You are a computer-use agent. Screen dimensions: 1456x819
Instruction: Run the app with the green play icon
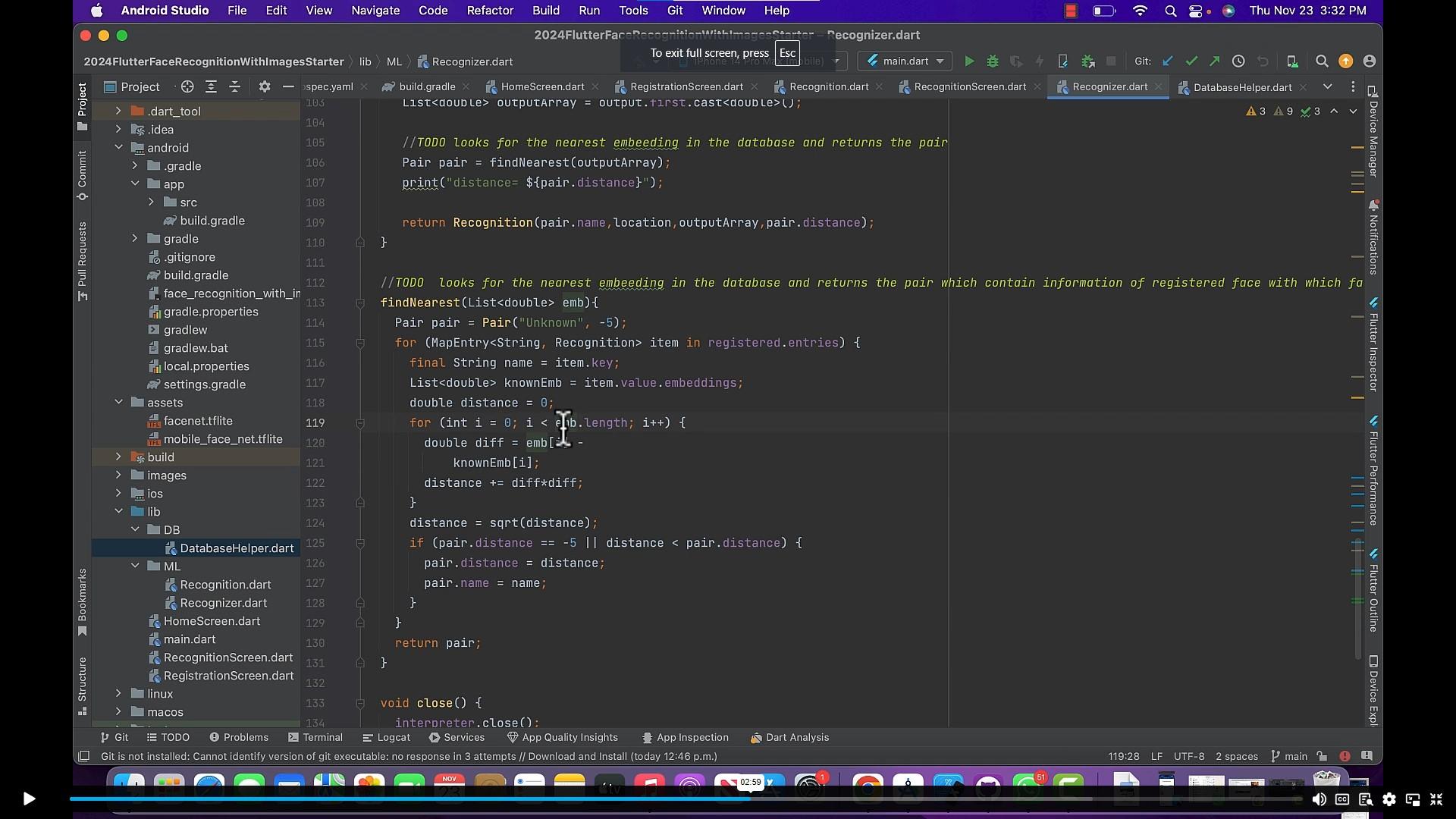click(969, 61)
